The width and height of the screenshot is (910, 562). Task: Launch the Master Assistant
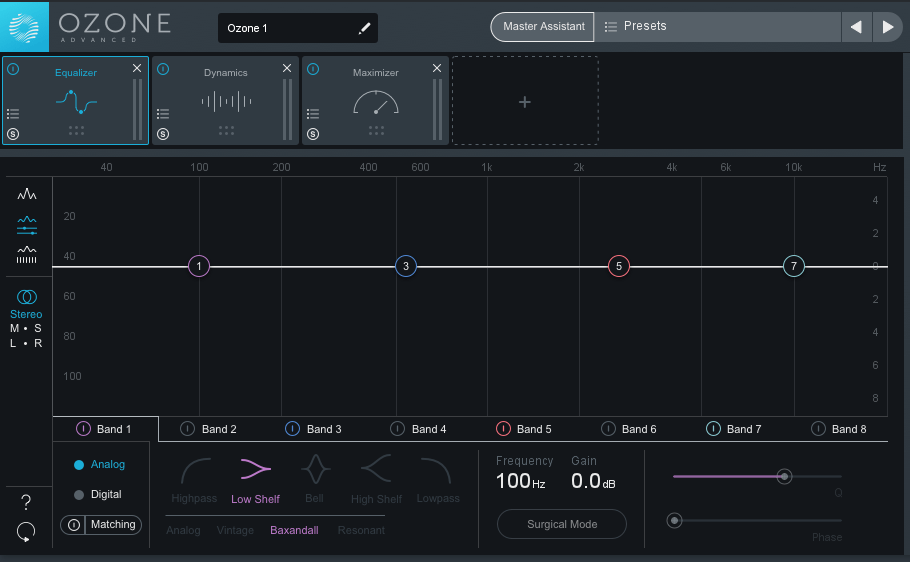pyautogui.click(x=543, y=27)
